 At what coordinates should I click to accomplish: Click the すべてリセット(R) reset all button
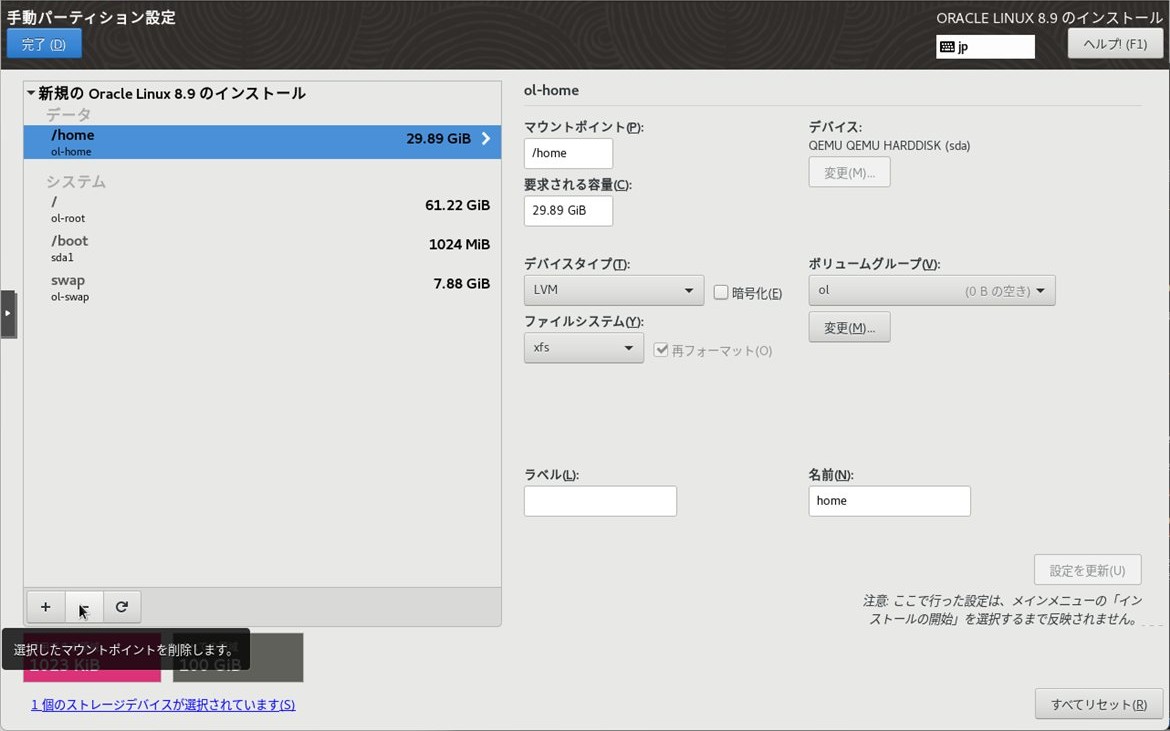[1098, 704]
